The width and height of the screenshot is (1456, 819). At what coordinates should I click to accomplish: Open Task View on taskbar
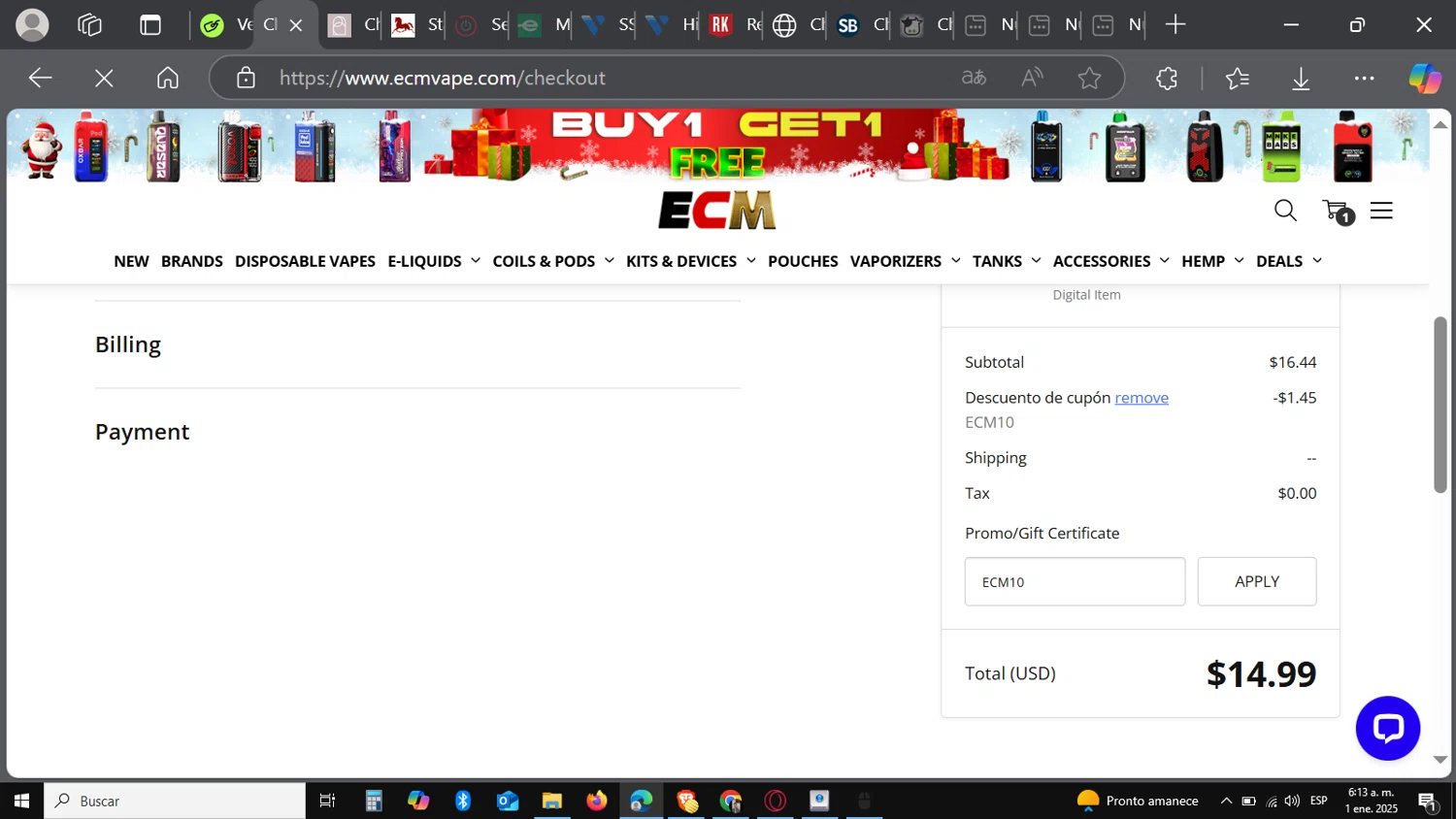click(328, 801)
